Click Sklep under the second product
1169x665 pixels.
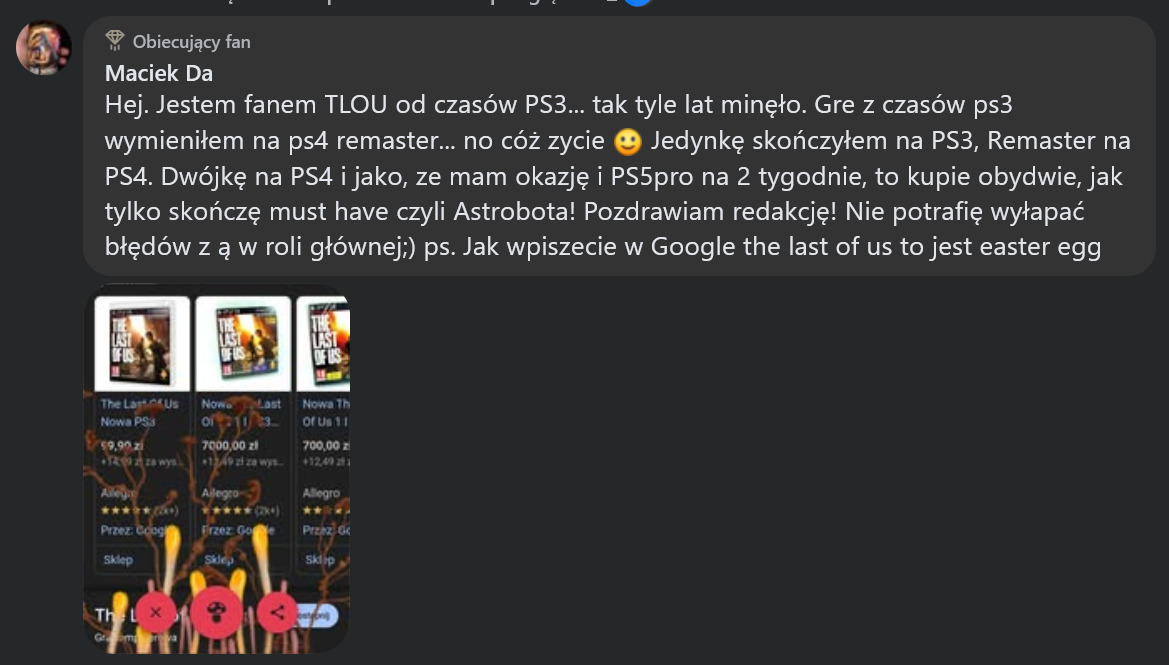[x=218, y=560]
